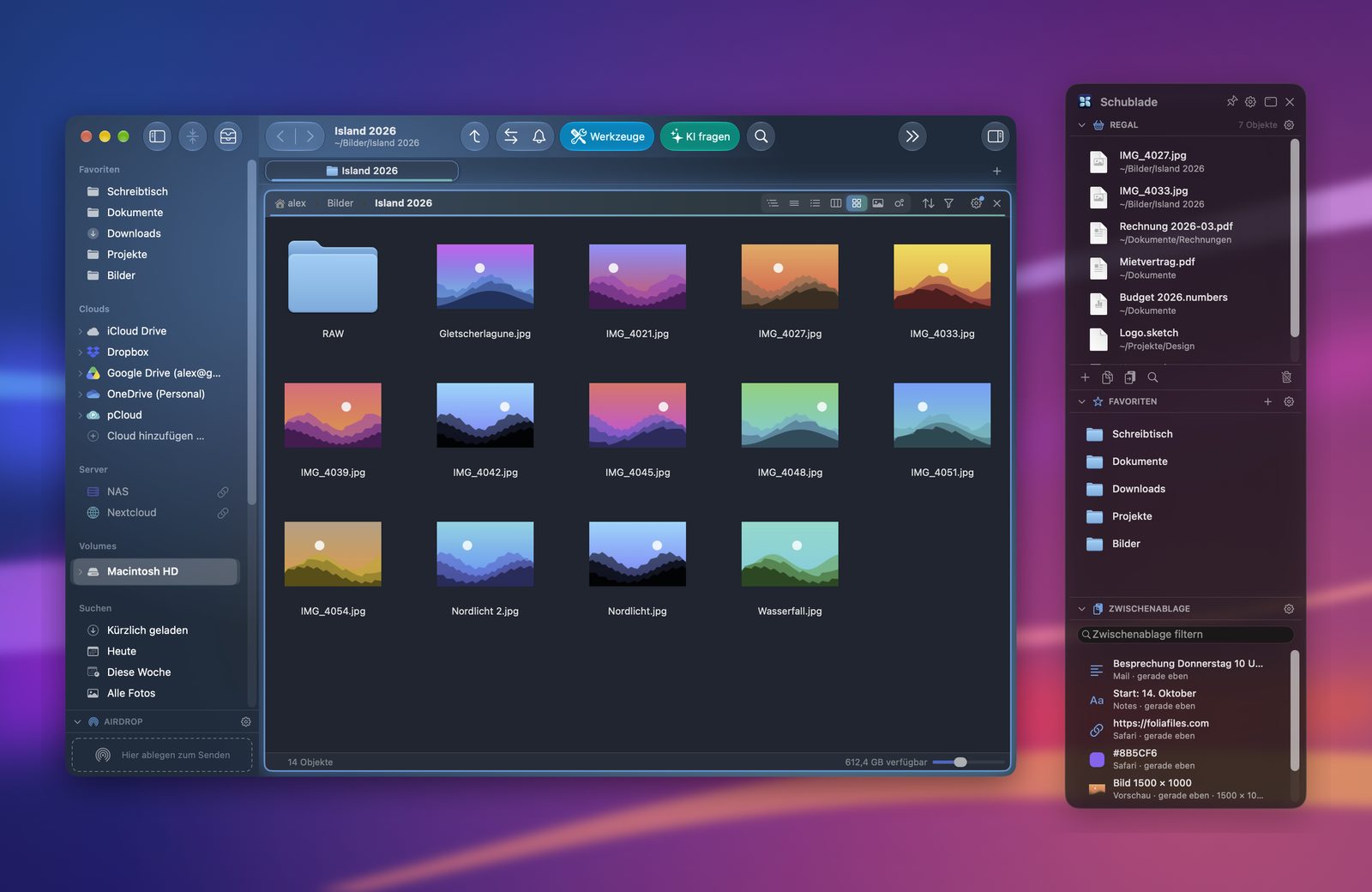This screenshot has width=1372, height=892.
Task: Click the notification bell icon
Action: point(539,136)
